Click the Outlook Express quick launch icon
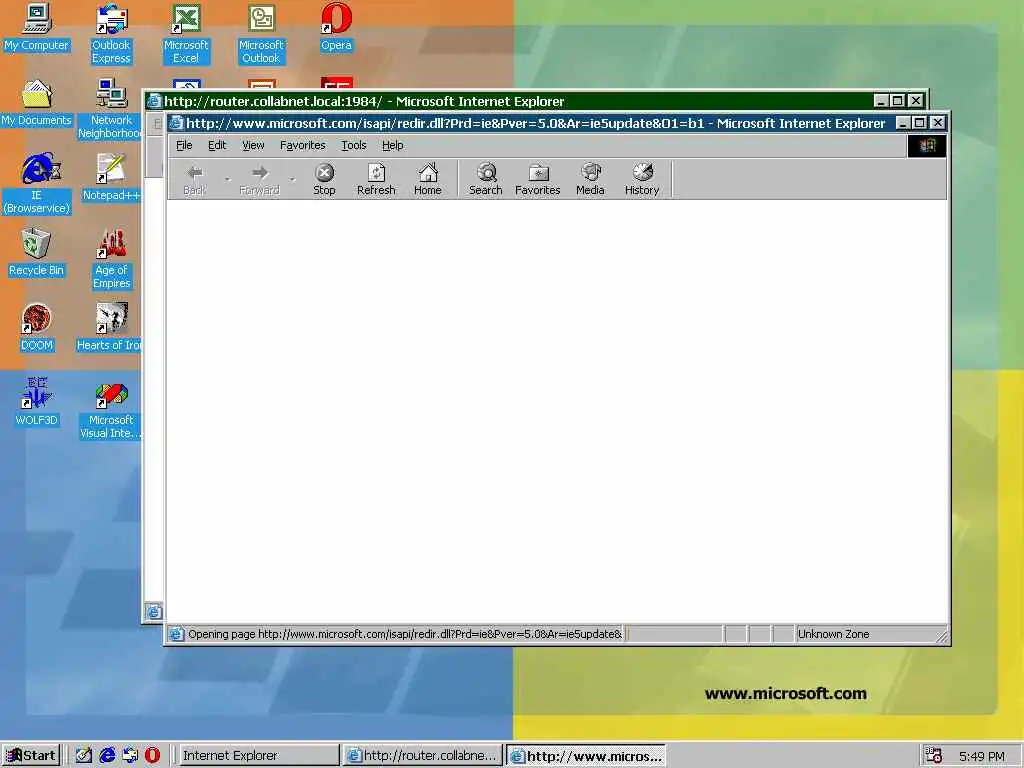Viewport: 1024px width, 768px height. tap(130, 756)
